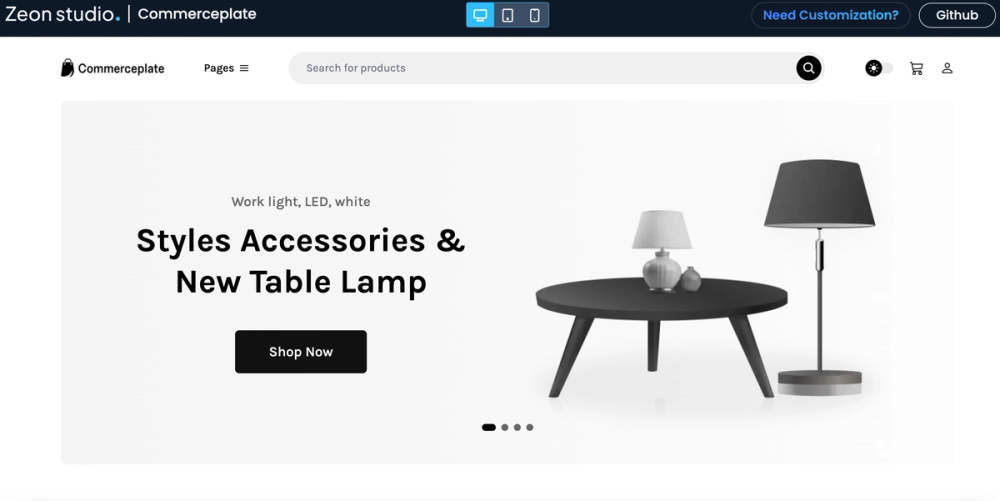This screenshot has width=1000, height=501.
Task: Focus the Search for products field
Action: tap(542, 68)
